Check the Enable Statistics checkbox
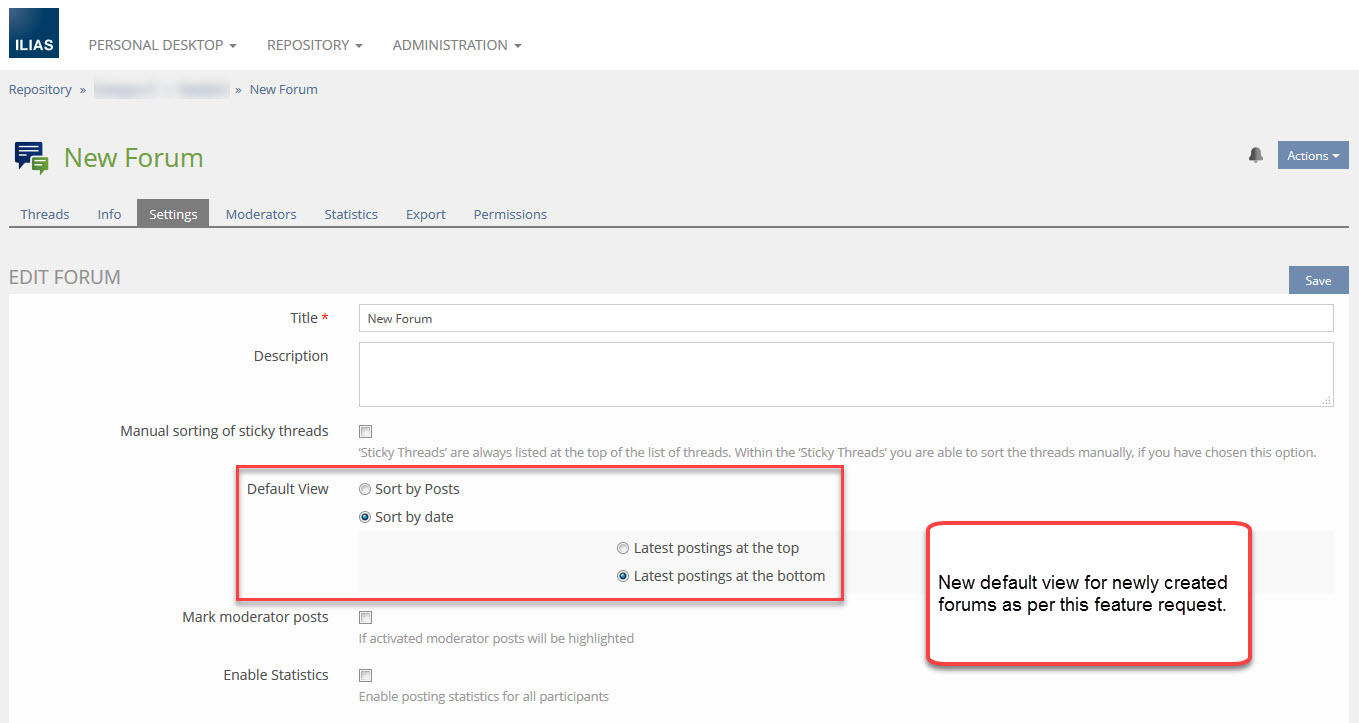Image resolution: width=1359 pixels, height=723 pixels. [x=365, y=676]
